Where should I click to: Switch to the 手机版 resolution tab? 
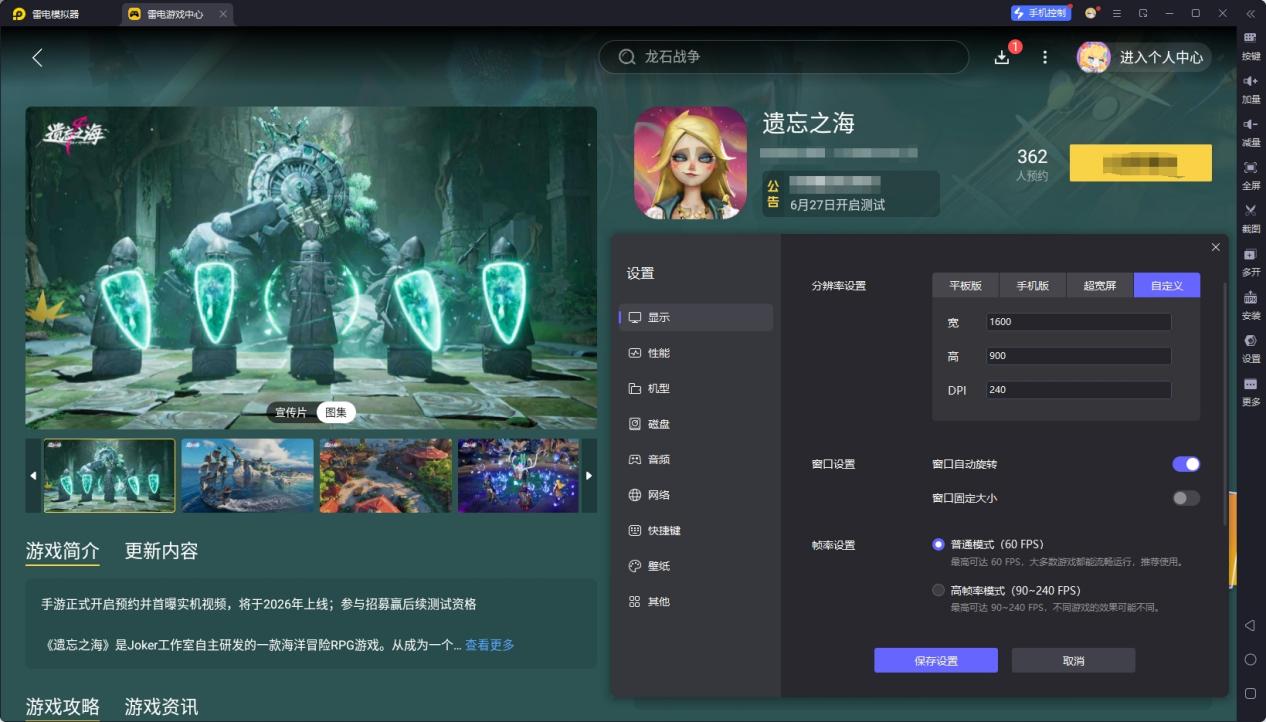[x=1033, y=286]
